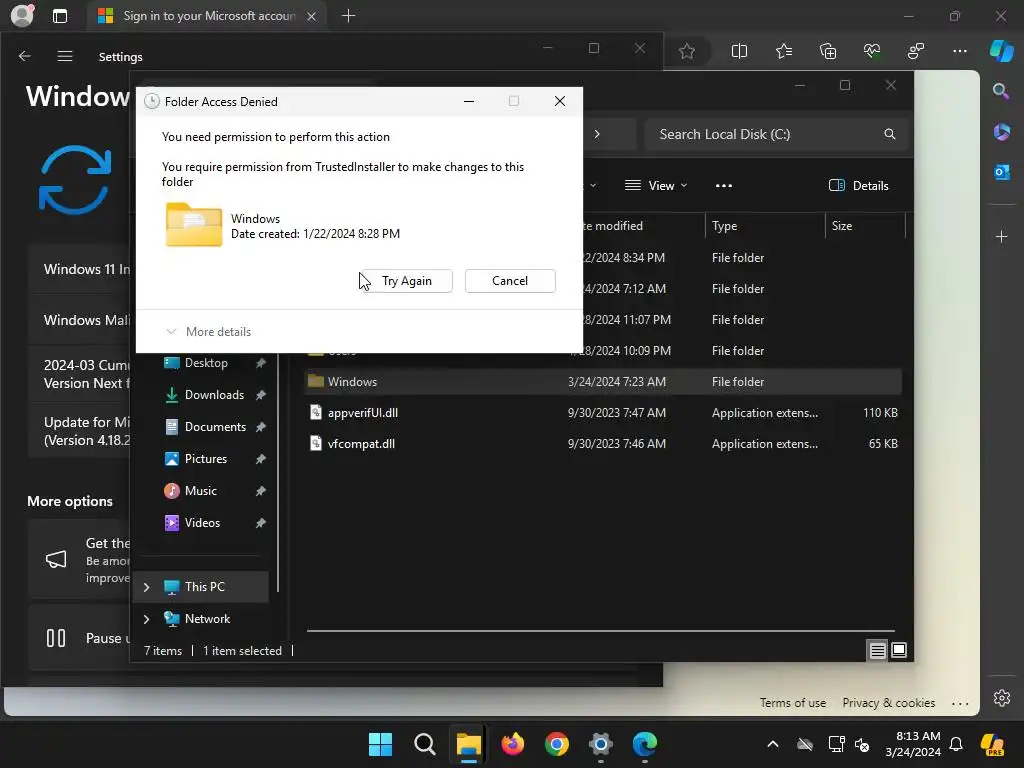Expand the Network tree node
This screenshot has height=768, width=1024.
[x=146, y=619]
